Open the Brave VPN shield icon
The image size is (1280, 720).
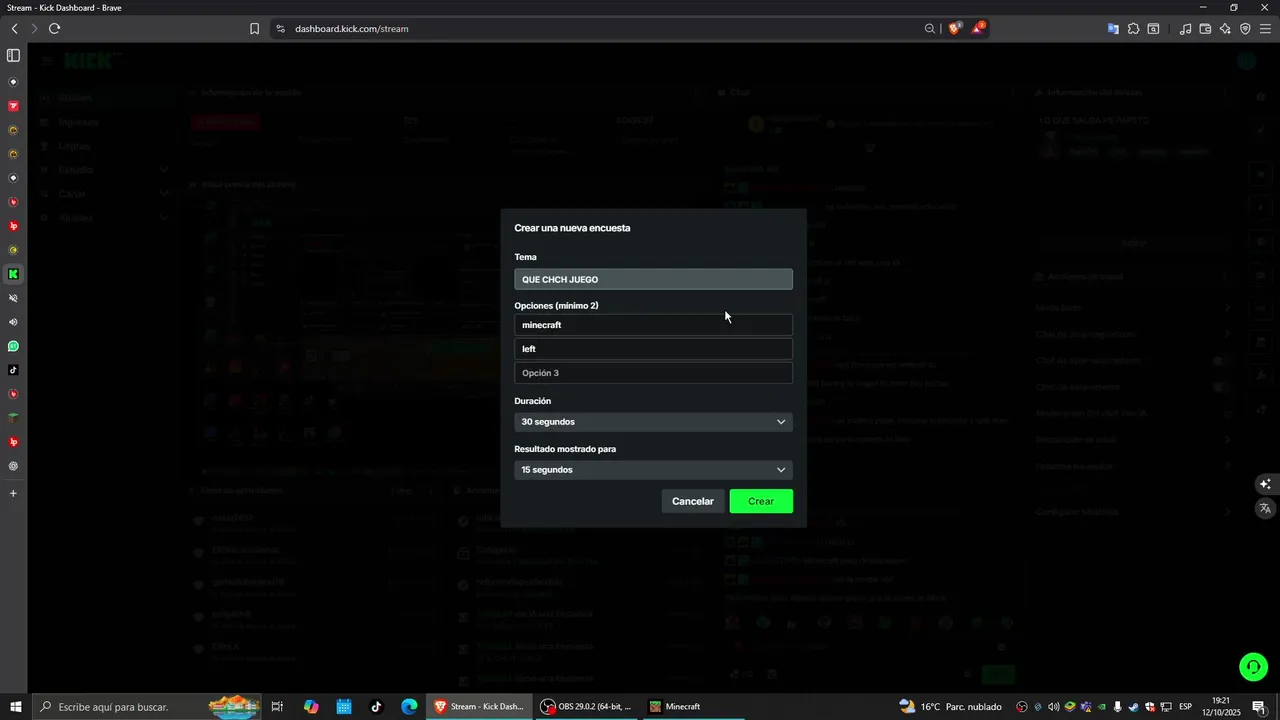point(1245,29)
